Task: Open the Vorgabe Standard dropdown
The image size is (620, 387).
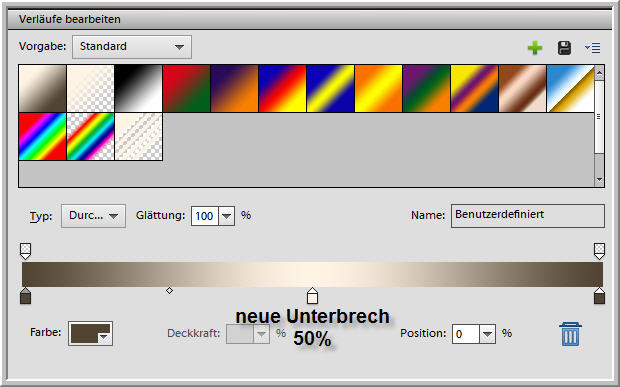Action: [x=132, y=47]
